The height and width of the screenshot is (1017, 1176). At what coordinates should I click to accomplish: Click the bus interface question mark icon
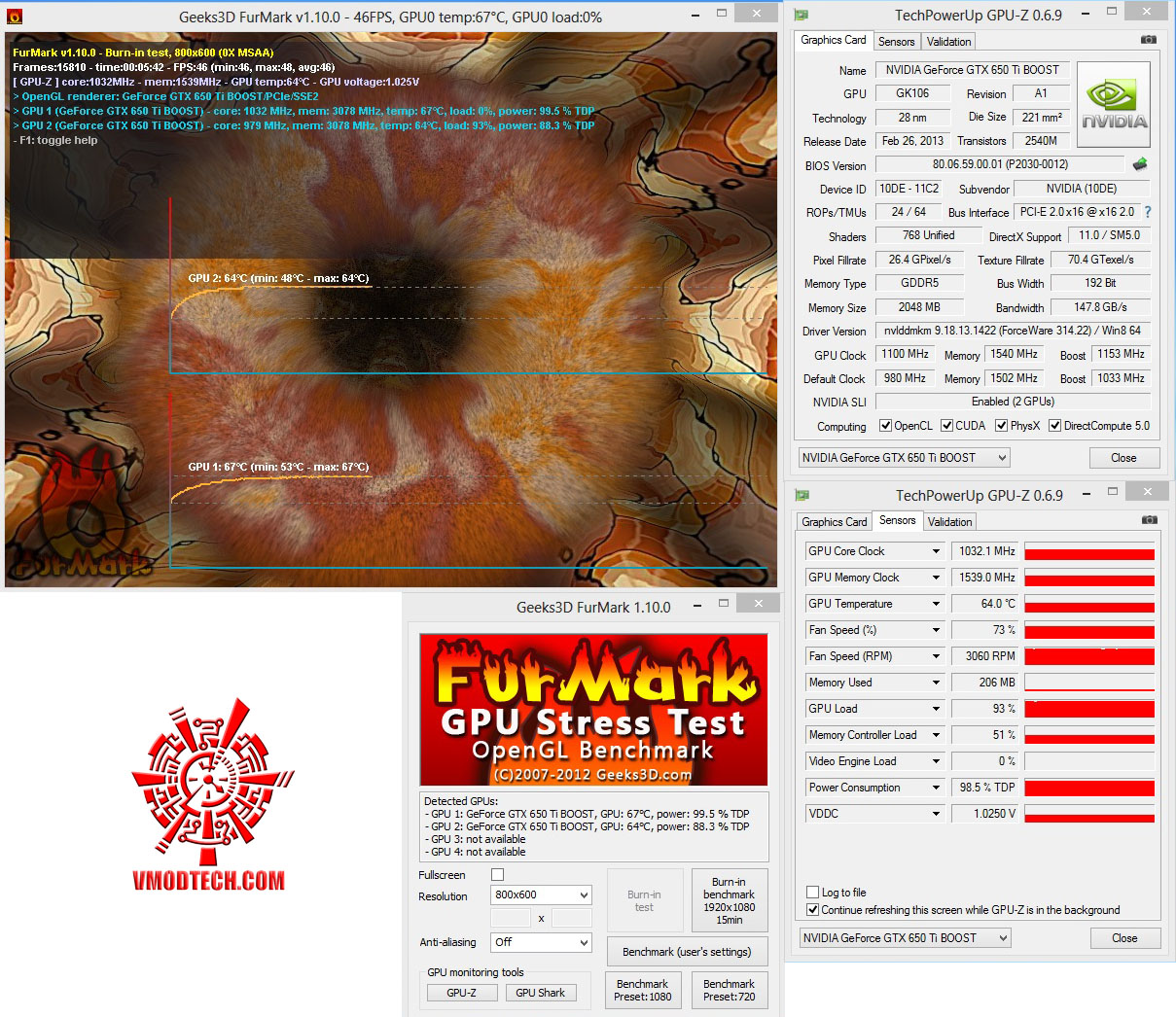point(1148,212)
